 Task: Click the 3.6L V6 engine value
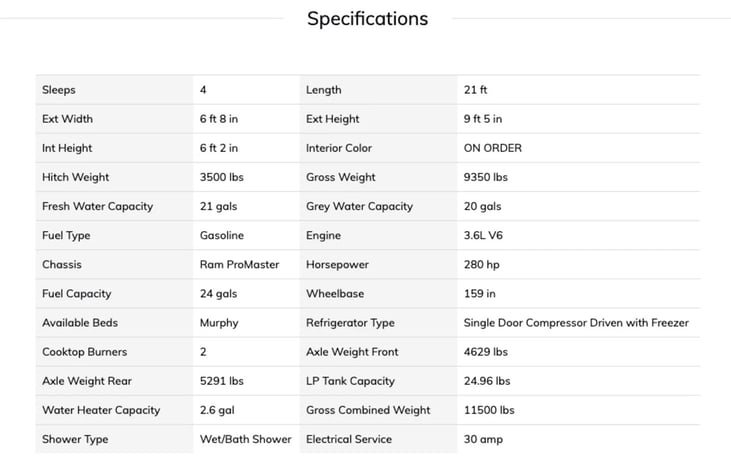tap(485, 236)
